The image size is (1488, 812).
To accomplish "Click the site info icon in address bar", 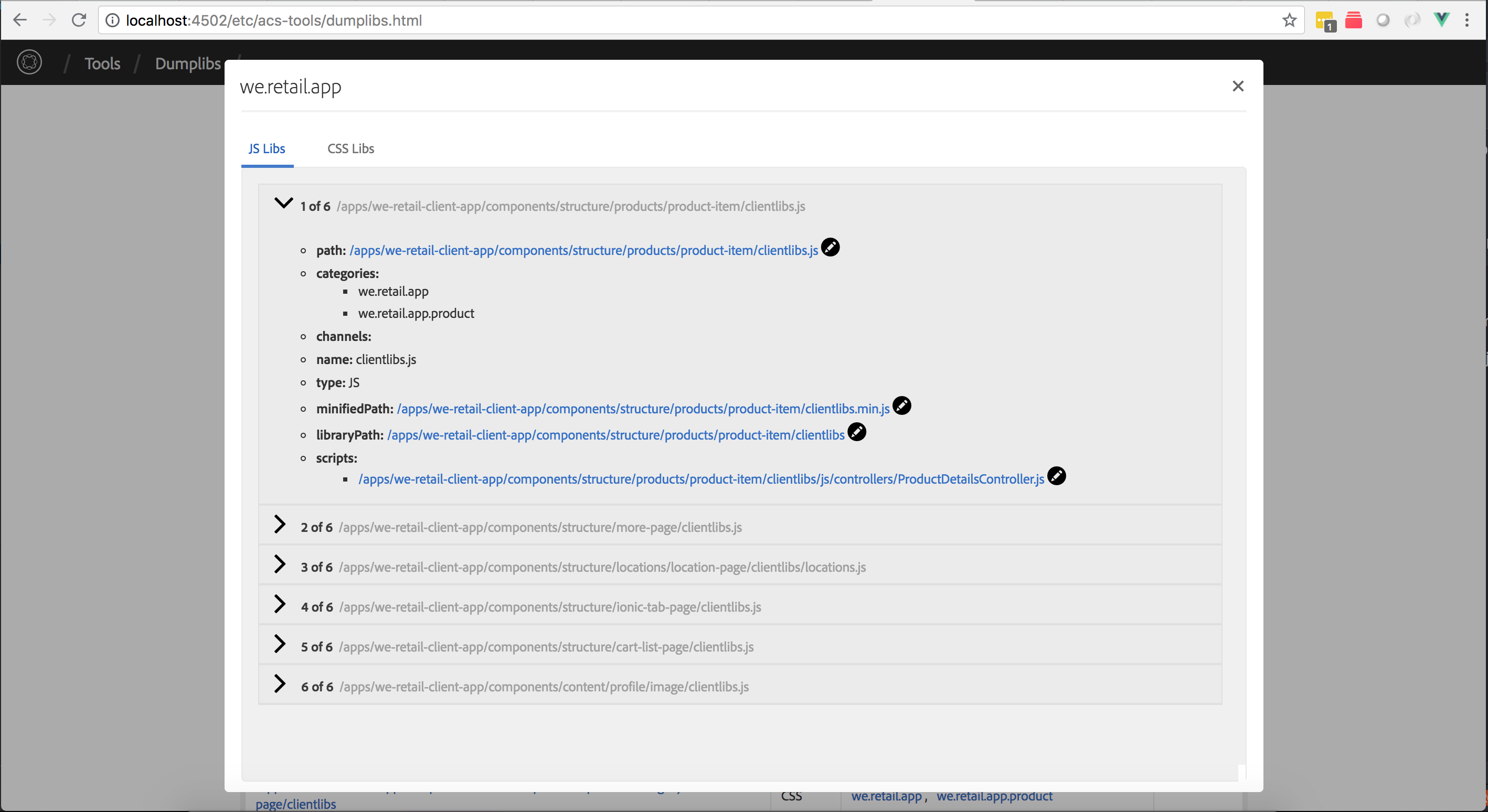I will coord(112,21).
